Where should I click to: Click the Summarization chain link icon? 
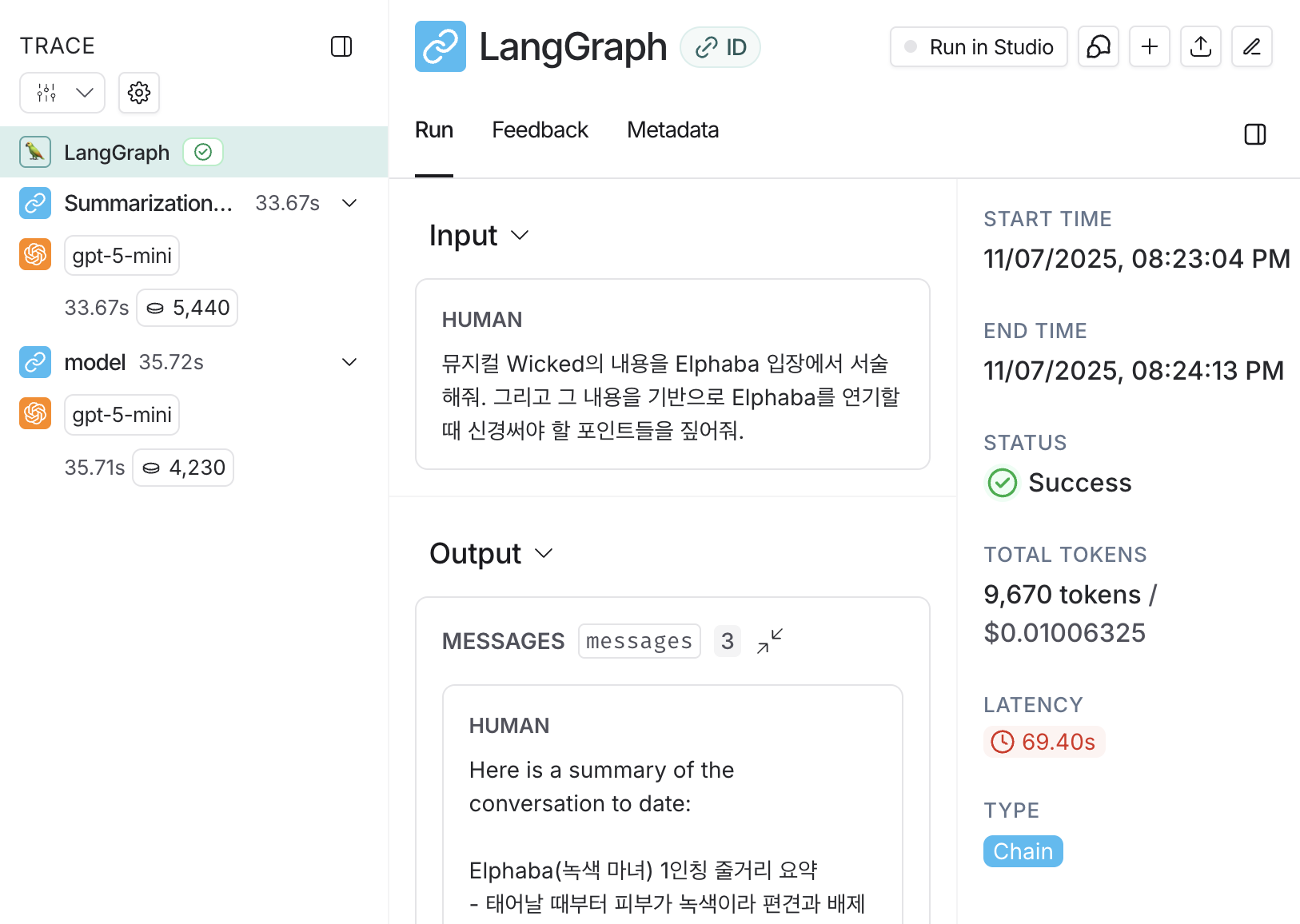(x=35, y=203)
